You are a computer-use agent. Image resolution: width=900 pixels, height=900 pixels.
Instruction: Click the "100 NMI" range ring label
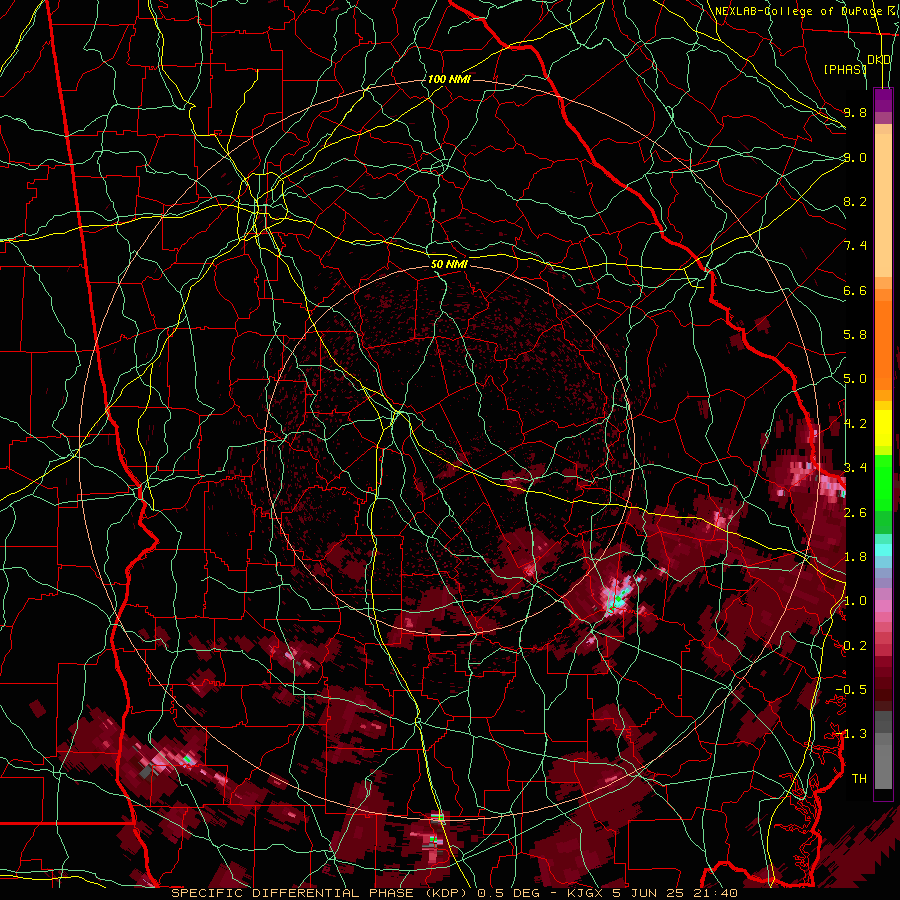tap(449, 79)
